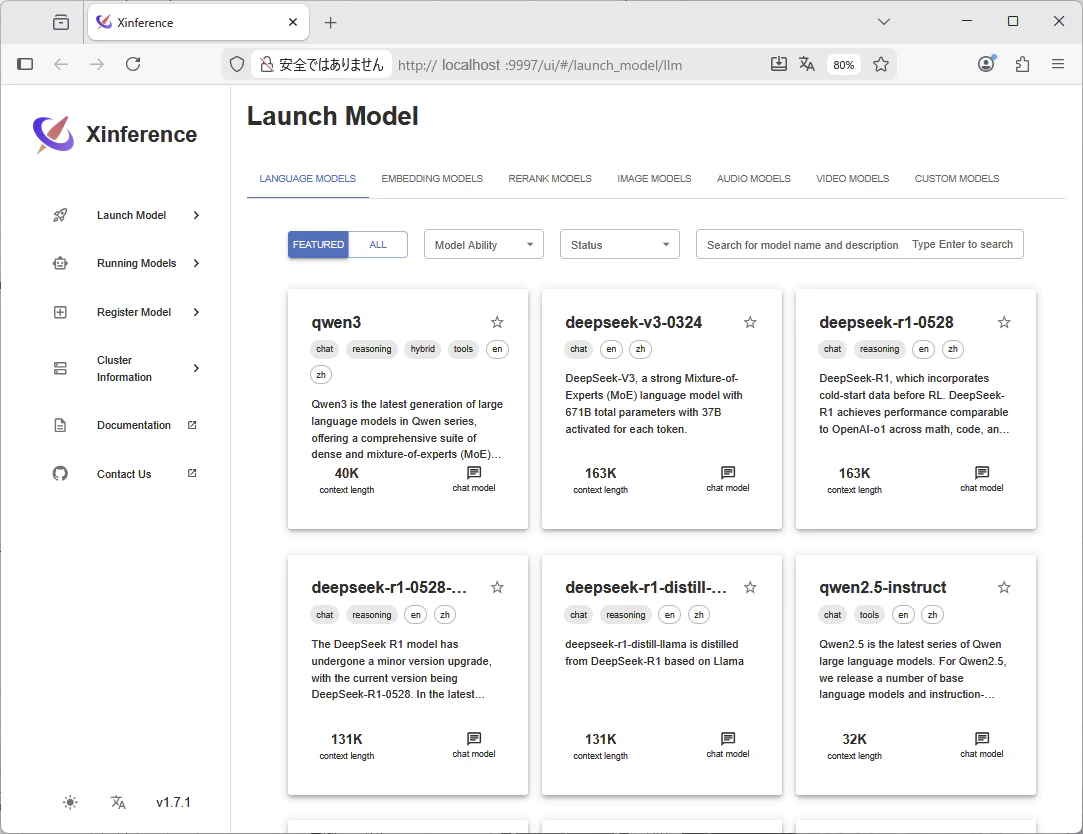Toggle the browser sidebar panel icon

[x=25, y=64]
